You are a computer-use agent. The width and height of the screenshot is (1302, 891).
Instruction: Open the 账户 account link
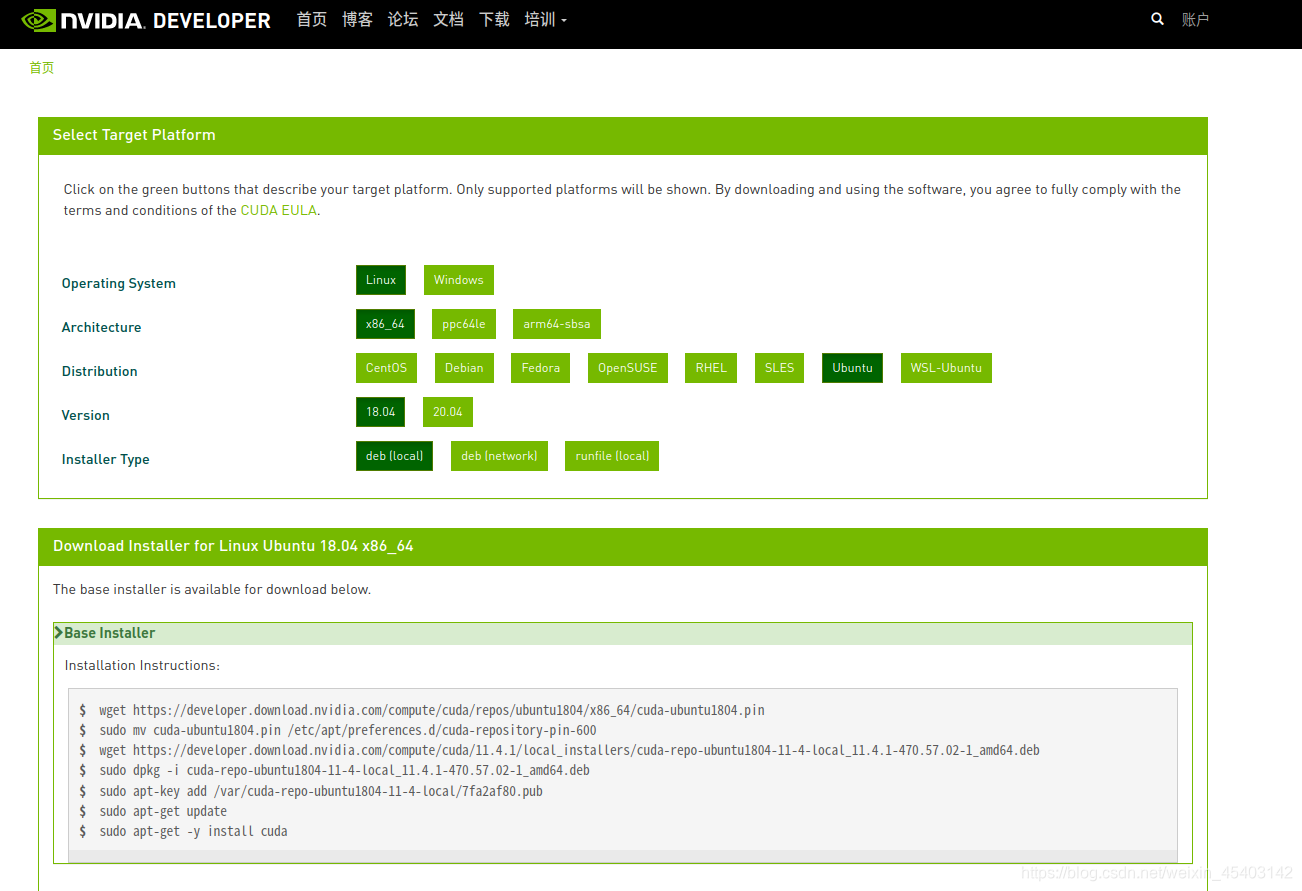click(x=1195, y=19)
